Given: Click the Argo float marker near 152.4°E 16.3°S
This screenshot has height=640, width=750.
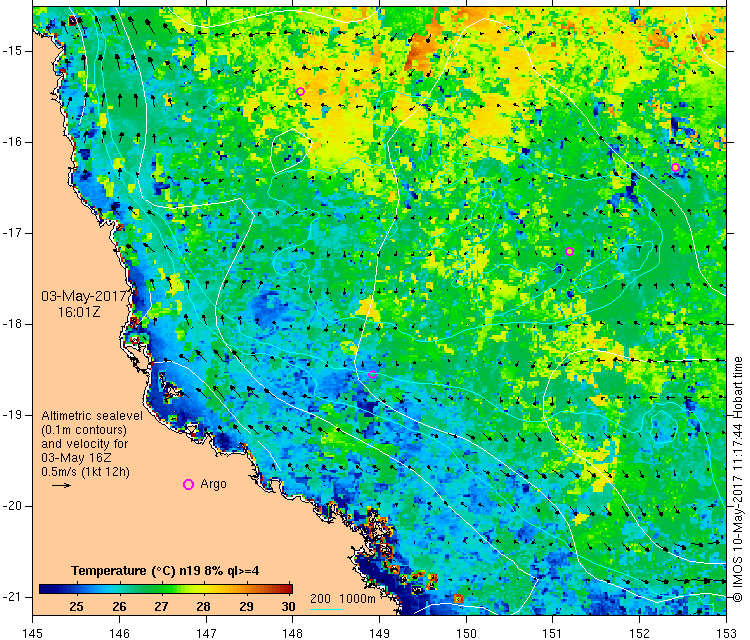Looking at the screenshot, I should tap(675, 167).
